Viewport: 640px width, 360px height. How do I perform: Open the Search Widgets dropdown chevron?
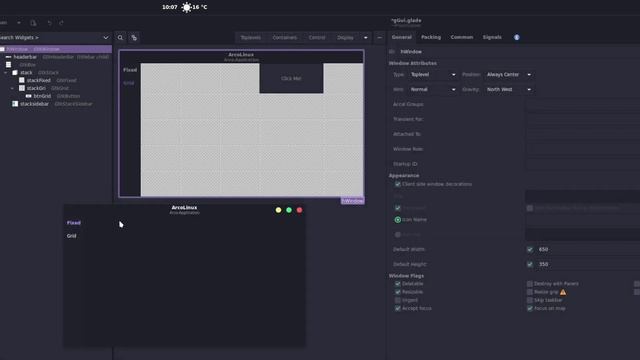pos(106,38)
